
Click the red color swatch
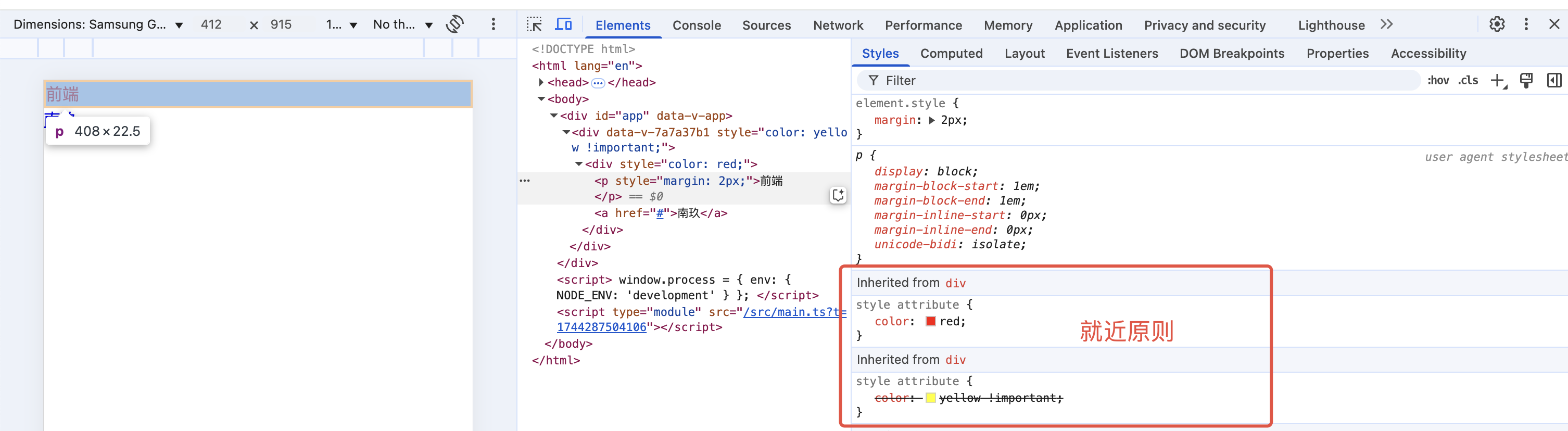tap(930, 321)
